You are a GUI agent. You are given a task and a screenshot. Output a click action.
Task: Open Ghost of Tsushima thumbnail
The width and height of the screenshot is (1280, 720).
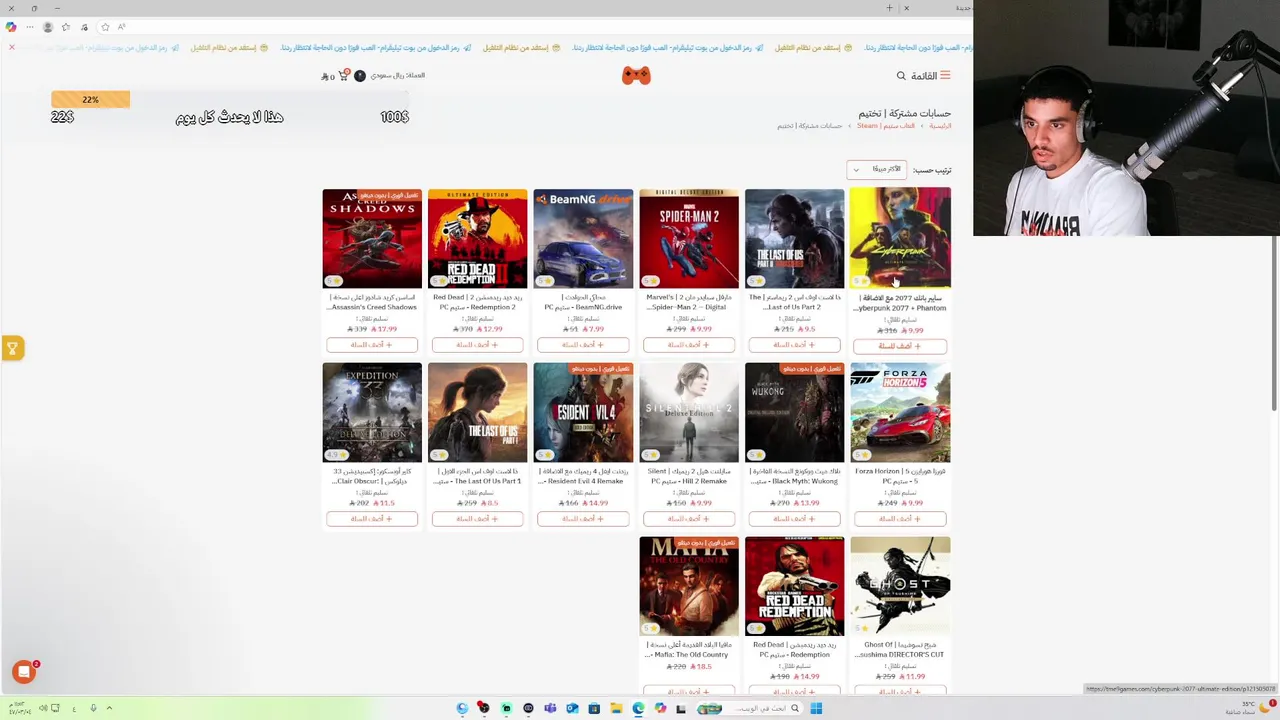coord(900,586)
